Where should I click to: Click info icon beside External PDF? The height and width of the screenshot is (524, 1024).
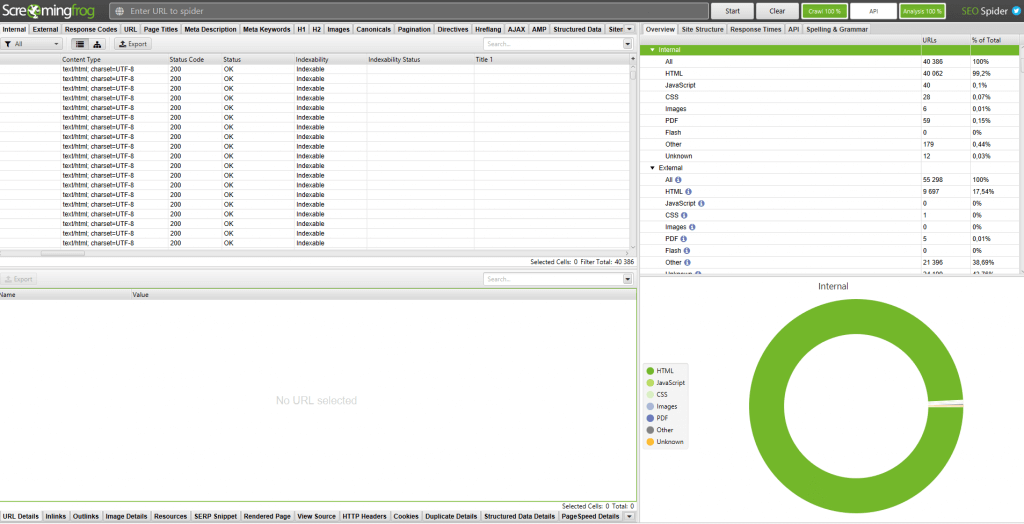(x=683, y=239)
